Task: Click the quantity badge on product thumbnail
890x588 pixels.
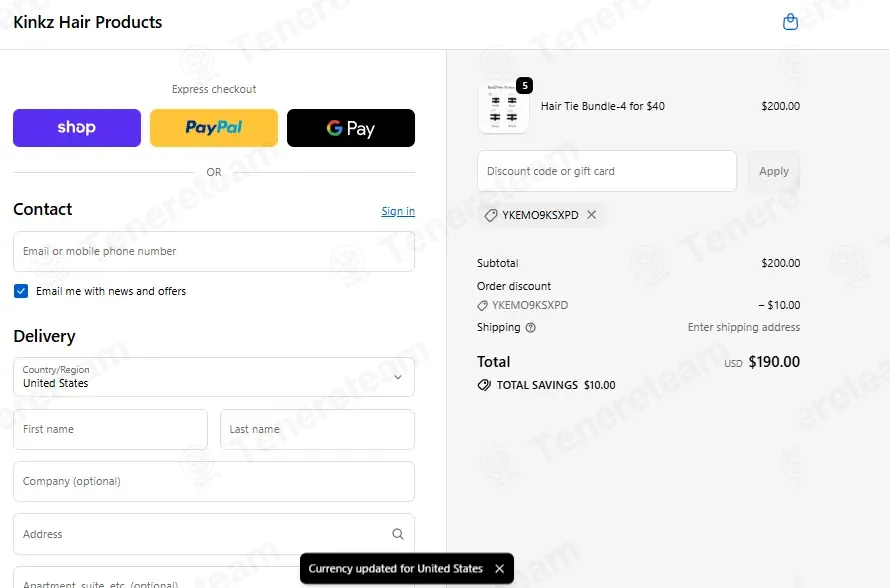Action: click(x=524, y=86)
